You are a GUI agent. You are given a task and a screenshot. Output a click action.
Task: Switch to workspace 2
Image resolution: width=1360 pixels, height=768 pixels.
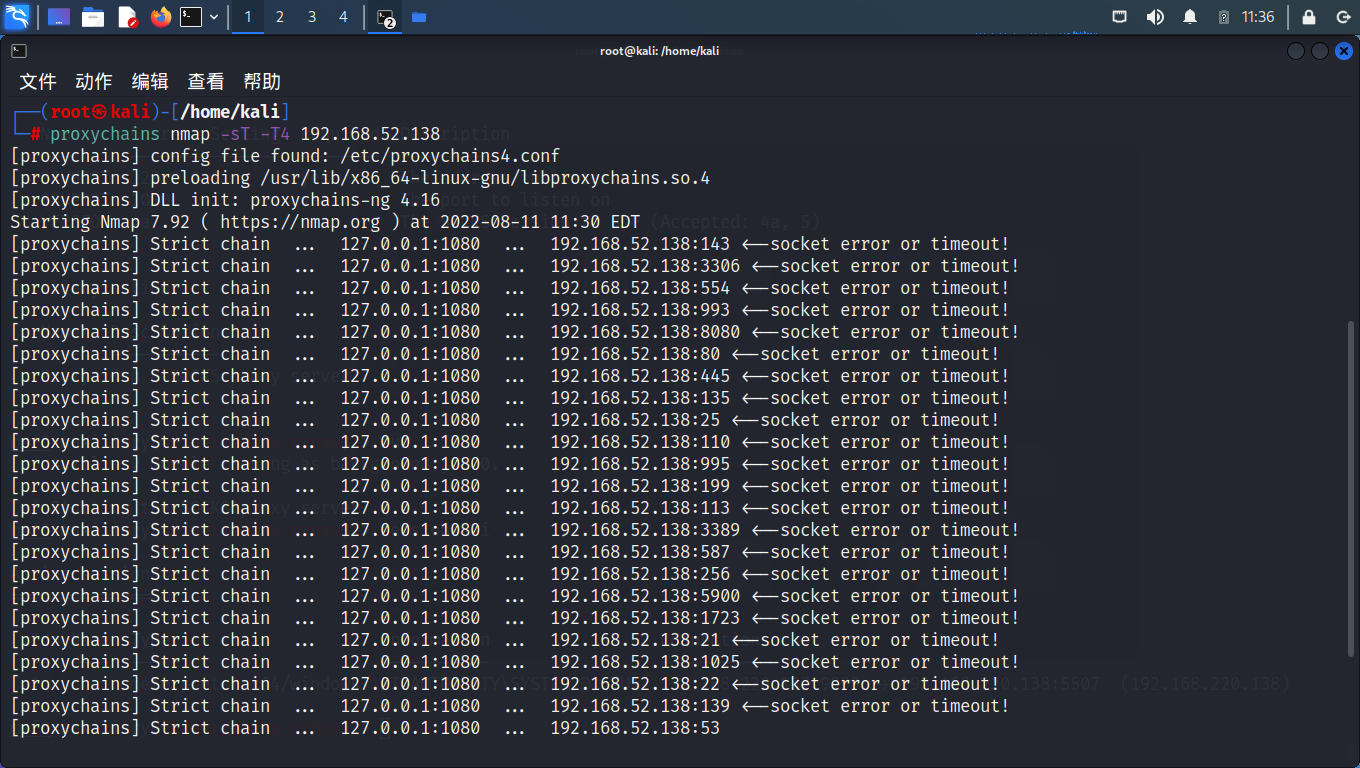click(280, 17)
